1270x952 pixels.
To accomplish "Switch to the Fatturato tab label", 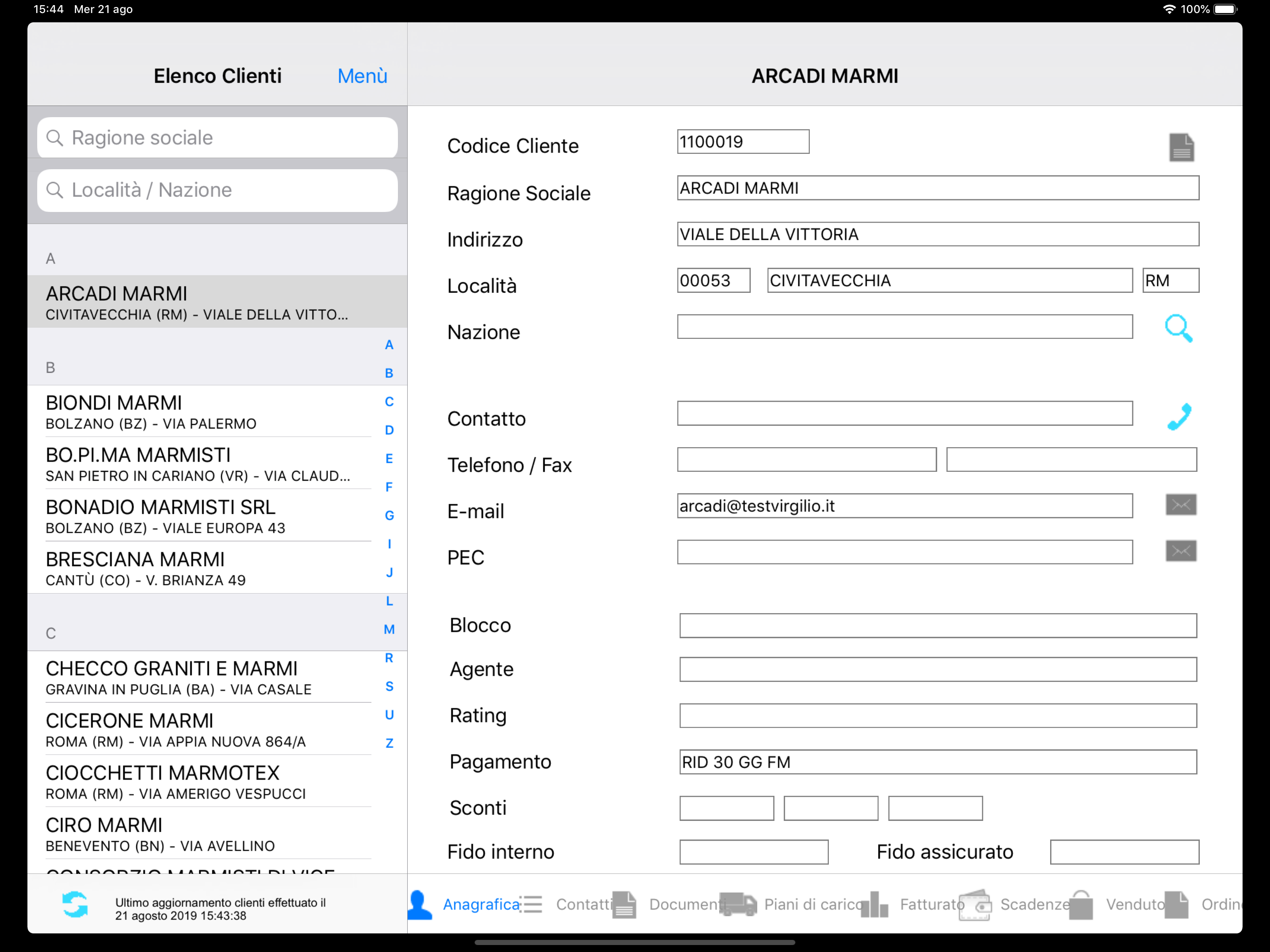I will point(932,904).
